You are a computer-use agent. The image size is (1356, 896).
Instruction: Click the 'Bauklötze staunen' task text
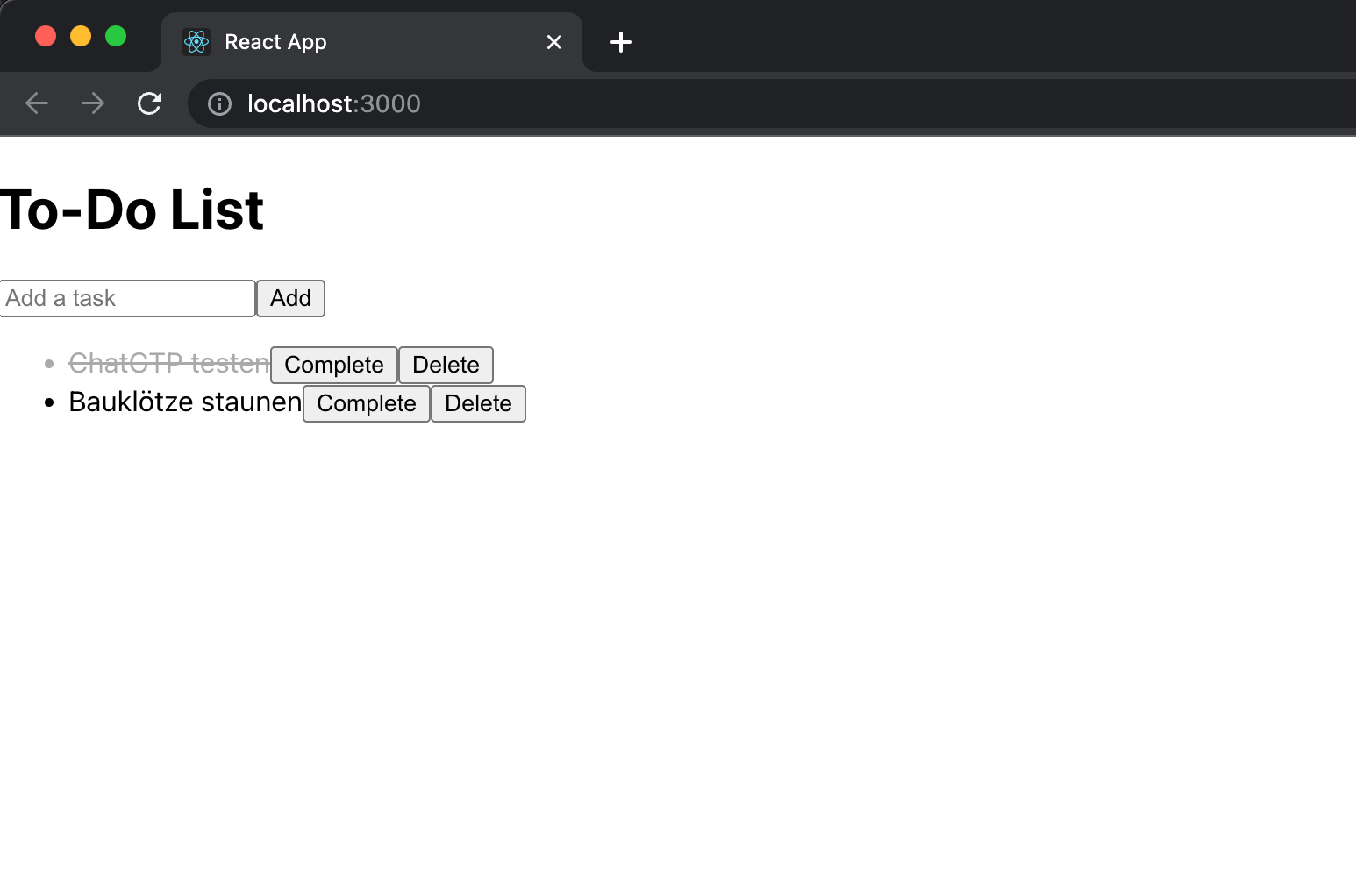[x=185, y=402]
